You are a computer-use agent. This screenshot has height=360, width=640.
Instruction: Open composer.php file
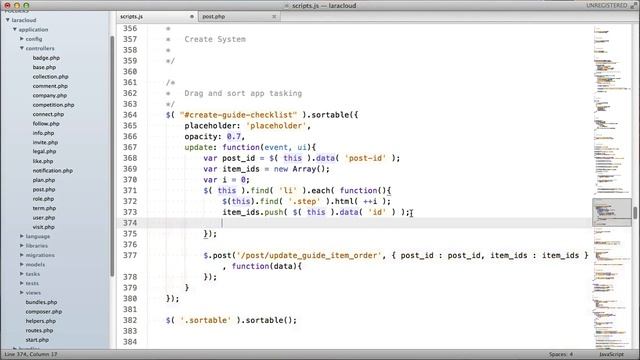(x=44, y=311)
